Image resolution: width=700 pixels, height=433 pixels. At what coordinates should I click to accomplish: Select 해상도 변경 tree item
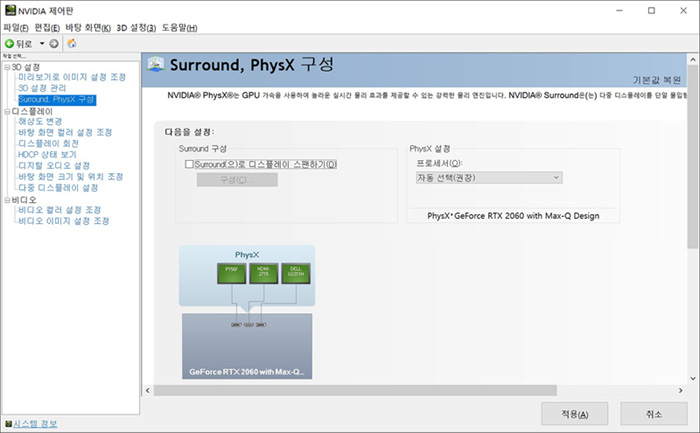(40, 121)
